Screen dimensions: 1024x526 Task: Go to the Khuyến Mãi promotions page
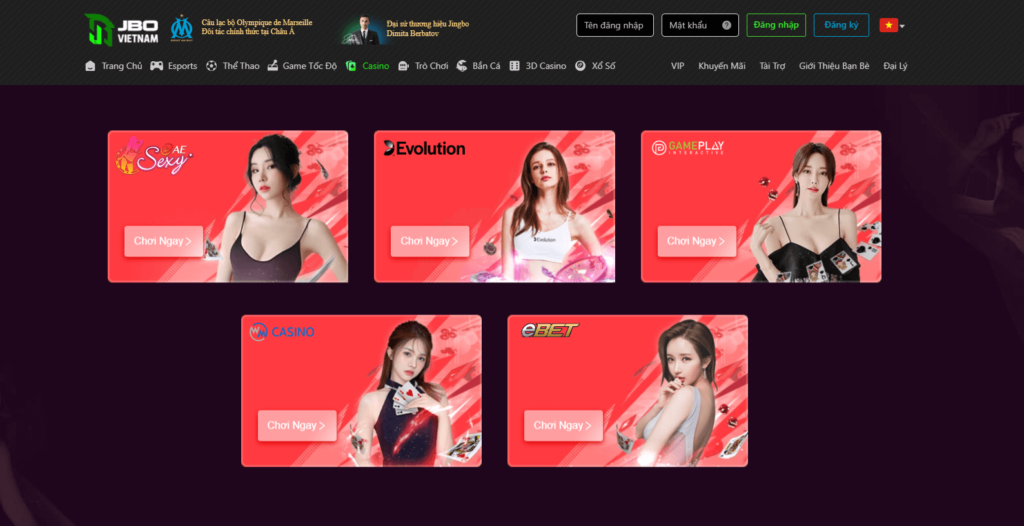722,66
